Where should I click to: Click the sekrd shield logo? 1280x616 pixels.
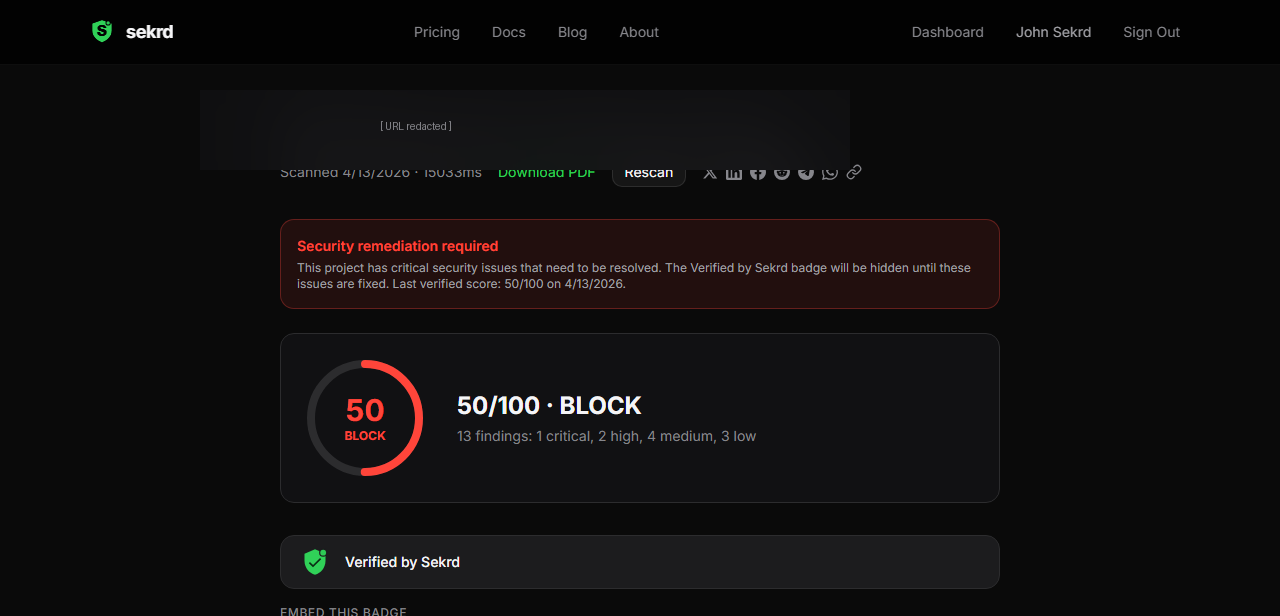click(101, 31)
